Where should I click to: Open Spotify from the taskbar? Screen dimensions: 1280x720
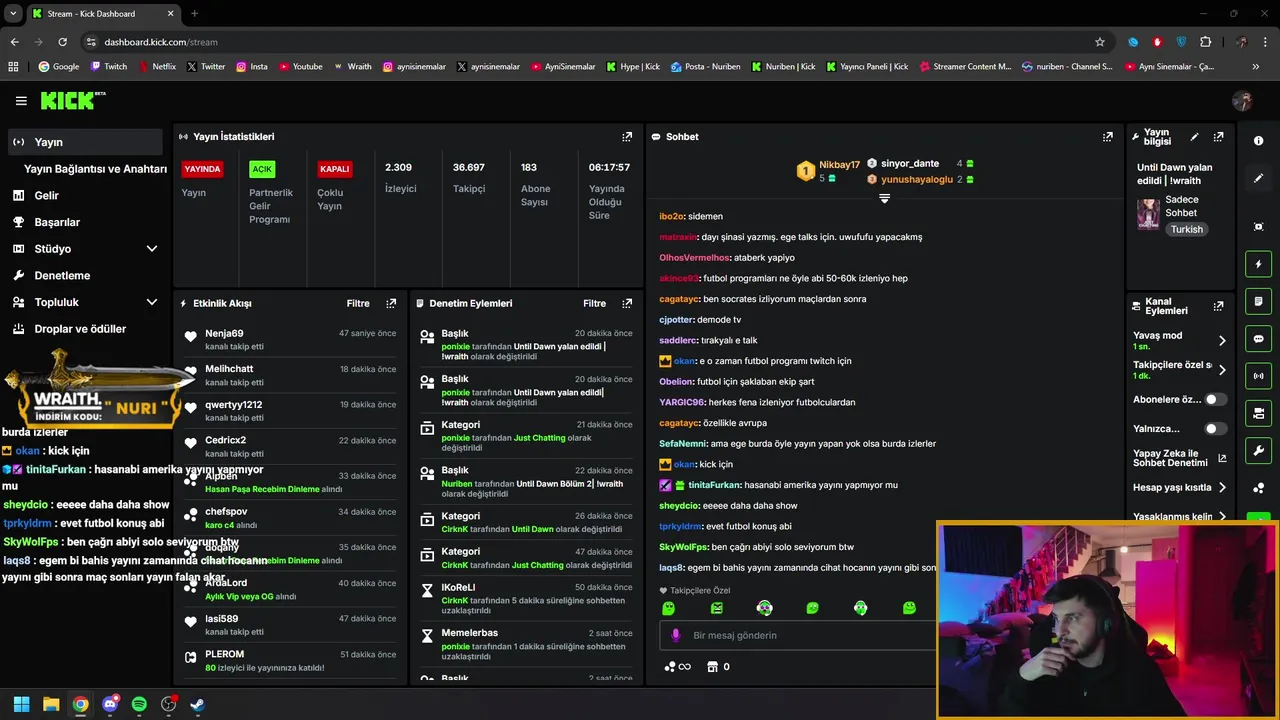[139, 704]
